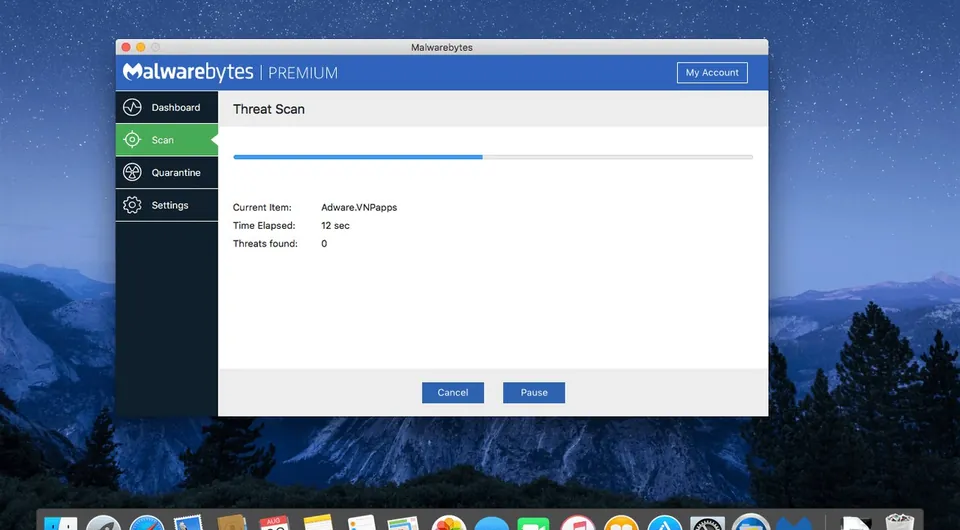Image resolution: width=960 pixels, height=530 pixels.
Task: Open Safari from the Dock
Action: pyautogui.click(x=147, y=523)
